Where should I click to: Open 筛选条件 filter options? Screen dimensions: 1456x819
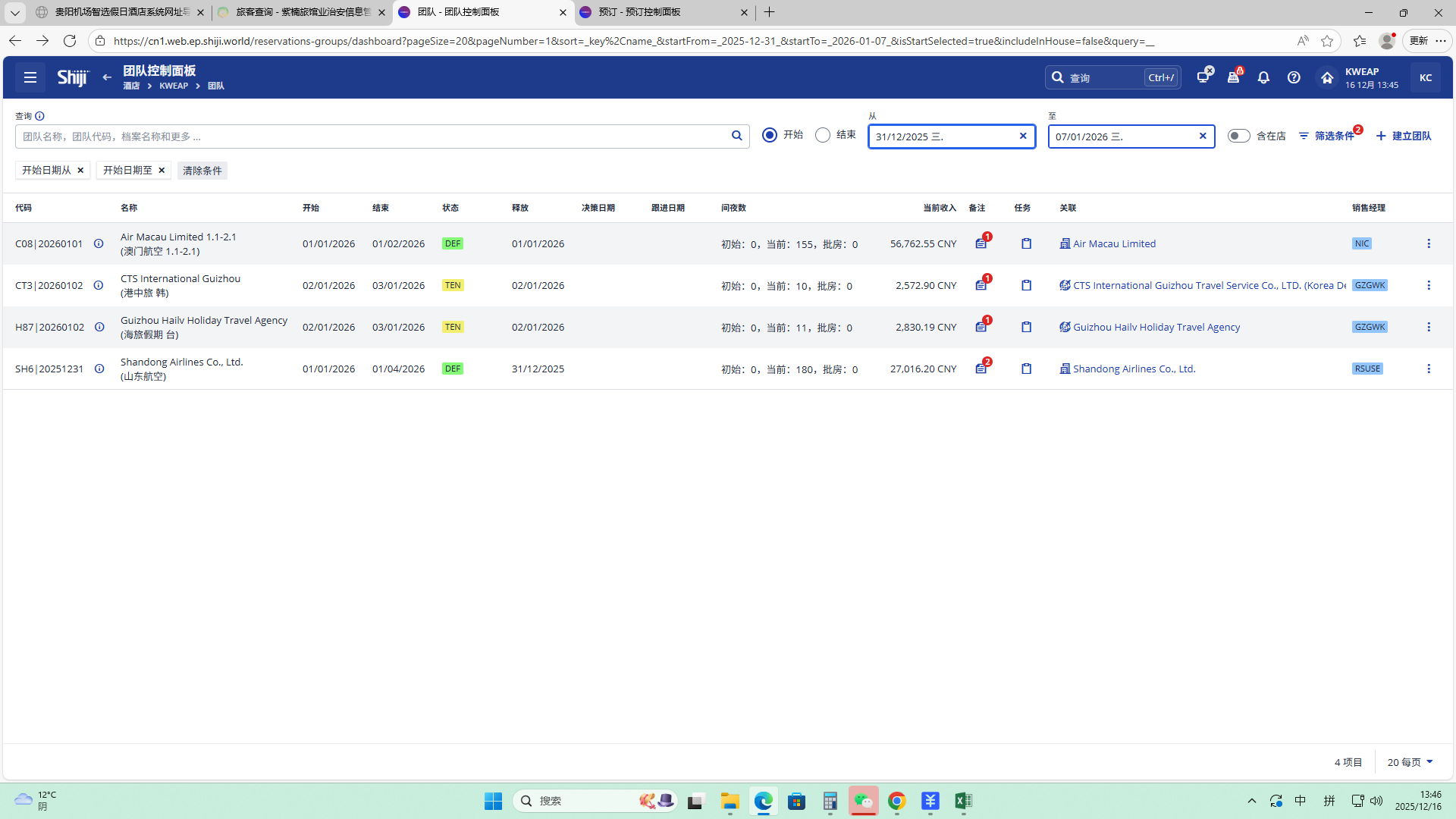pos(1327,136)
